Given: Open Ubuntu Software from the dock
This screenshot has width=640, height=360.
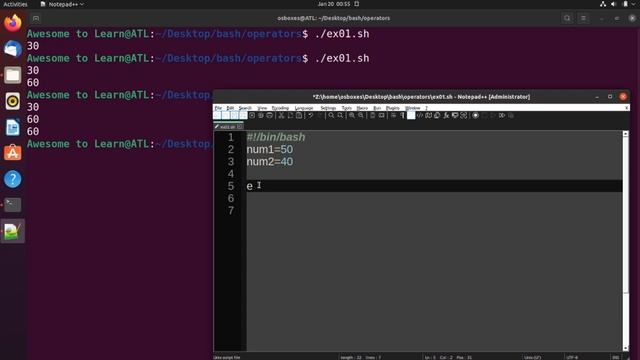Looking at the screenshot, I should pyautogui.click(x=13, y=153).
